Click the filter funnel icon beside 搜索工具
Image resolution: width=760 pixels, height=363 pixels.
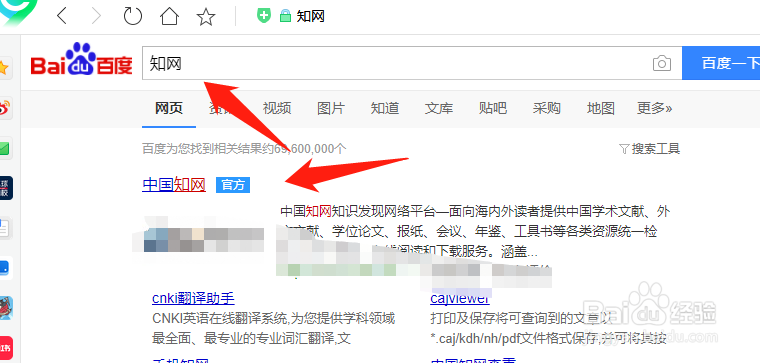[624, 149]
